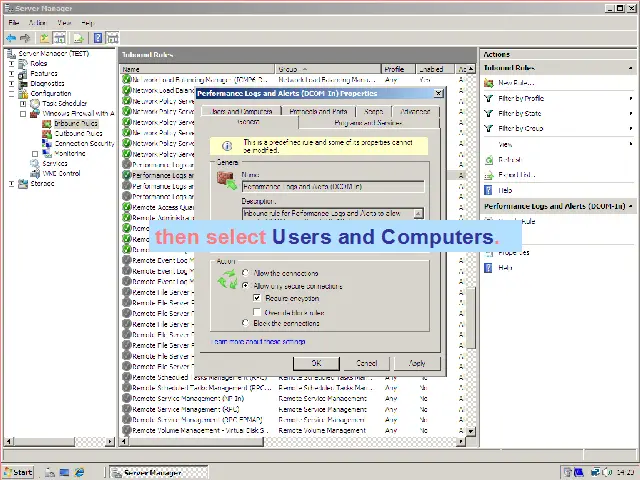Click the Filter by Profile funnel icon
640x480 pixels.
[x=489, y=98]
